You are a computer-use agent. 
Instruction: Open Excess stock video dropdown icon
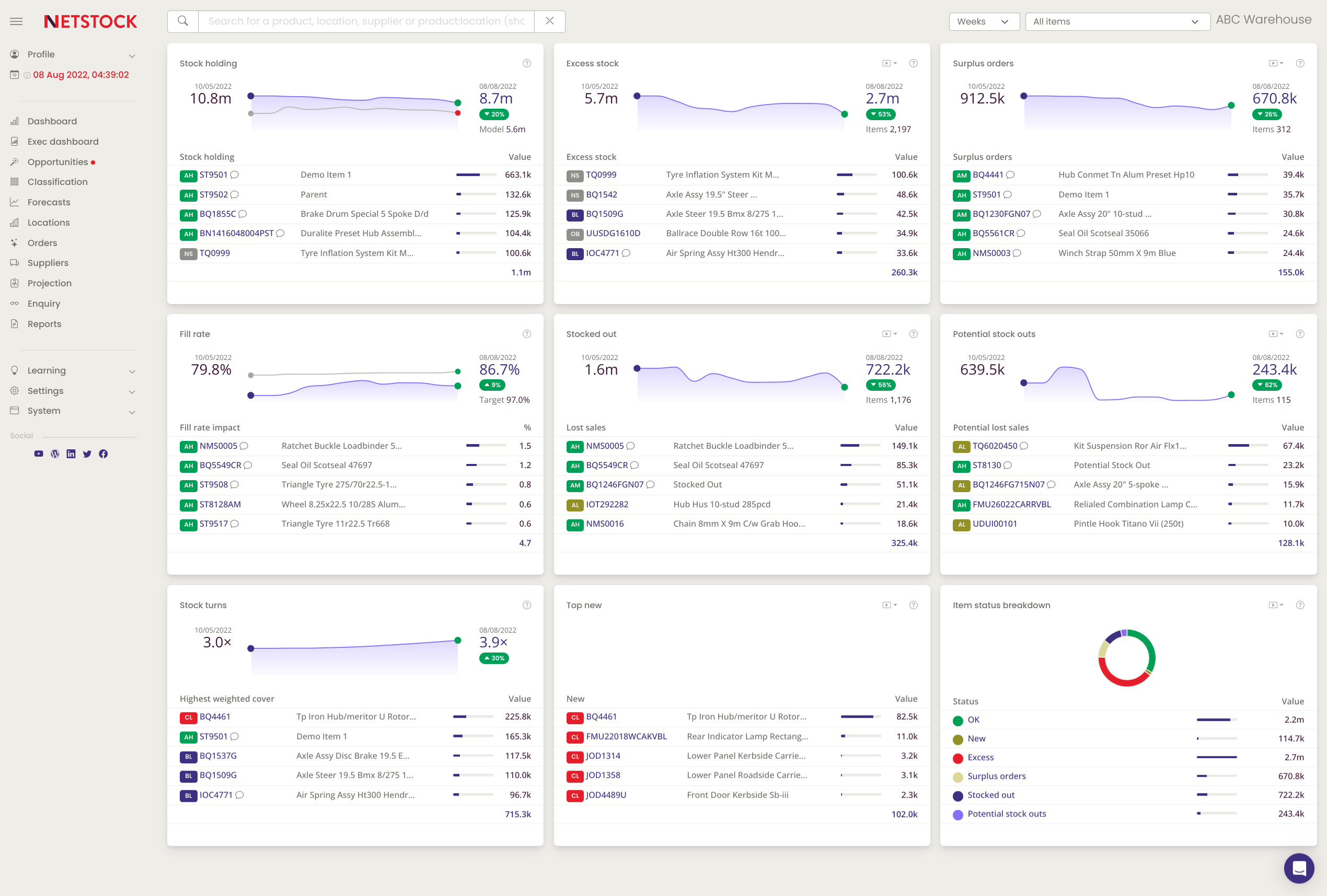(889, 63)
